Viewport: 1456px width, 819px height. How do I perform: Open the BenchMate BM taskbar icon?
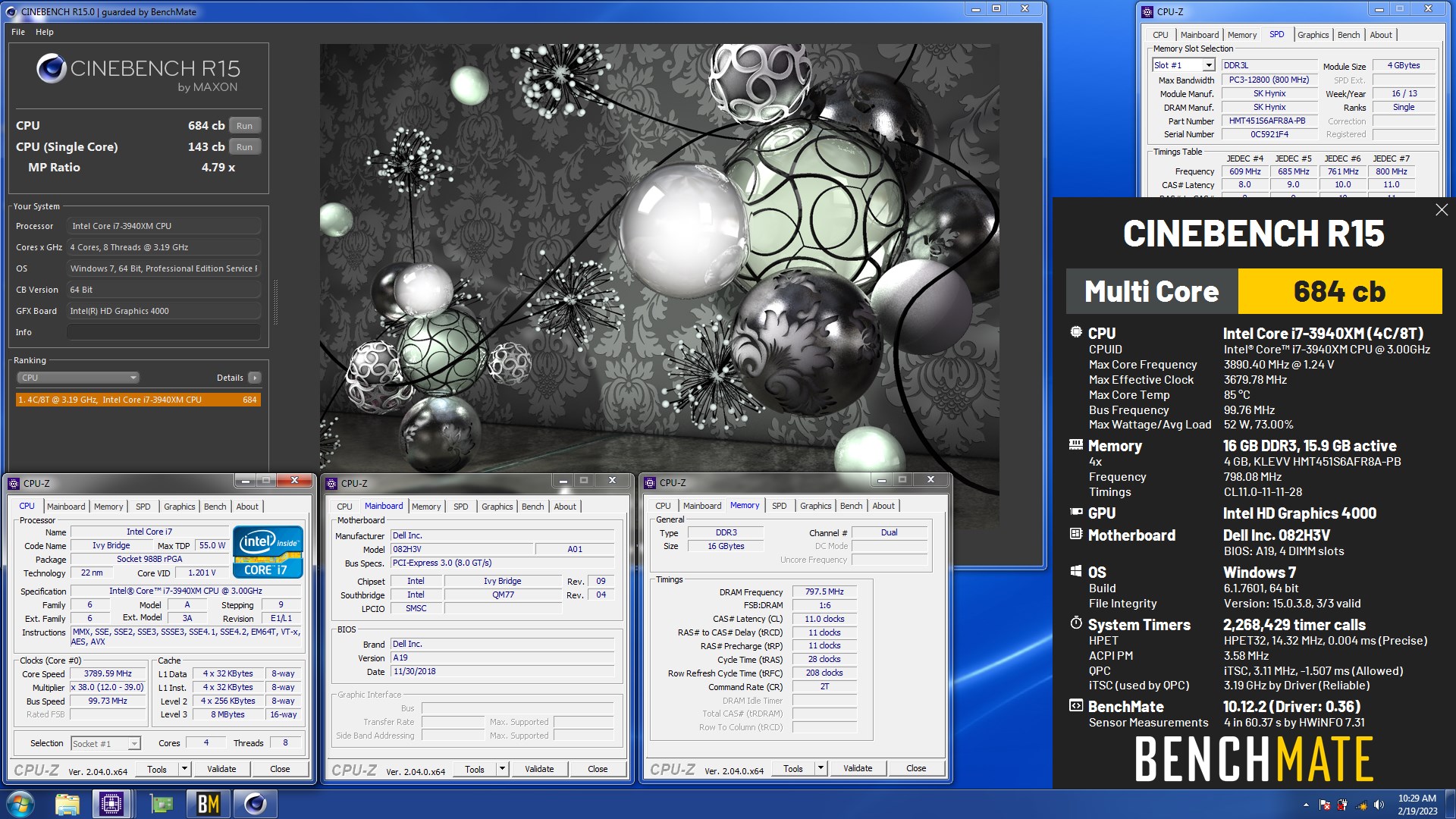tap(209, 804)
